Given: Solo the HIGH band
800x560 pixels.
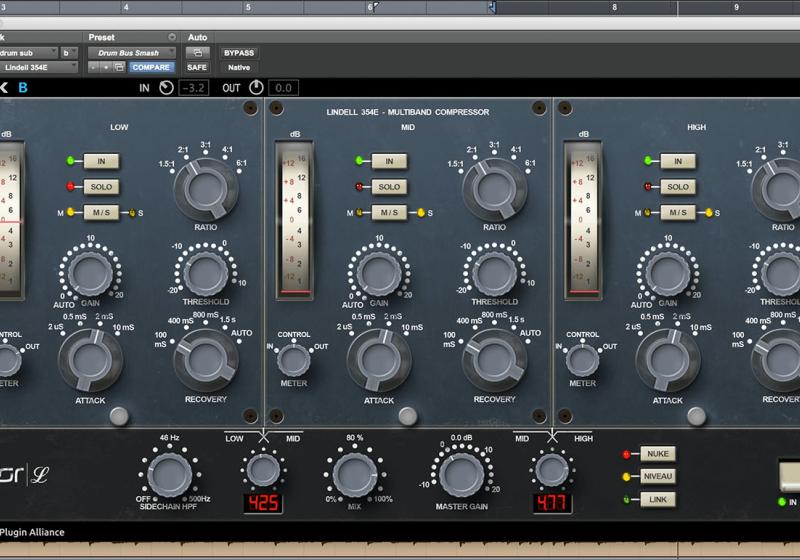Looking at the screenshot, I should point(678,187).
